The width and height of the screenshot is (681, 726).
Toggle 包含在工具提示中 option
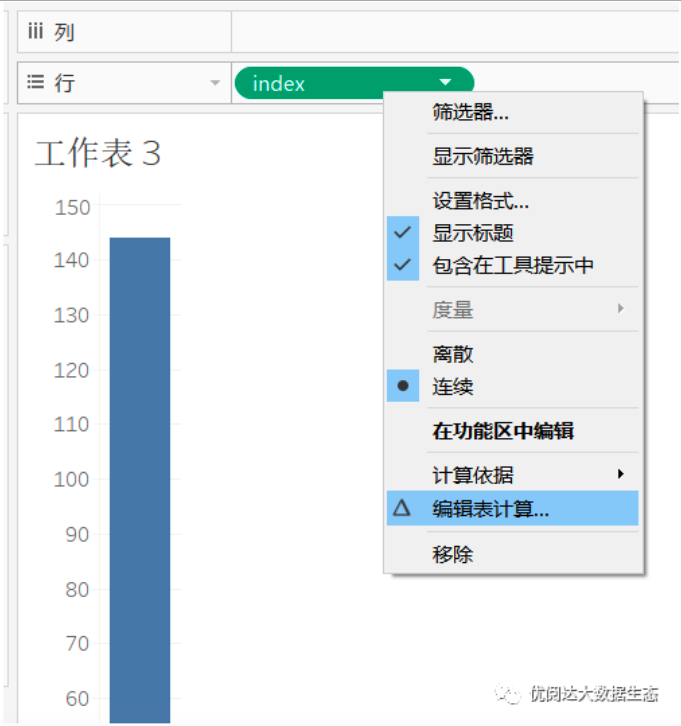tap(513, 265)
